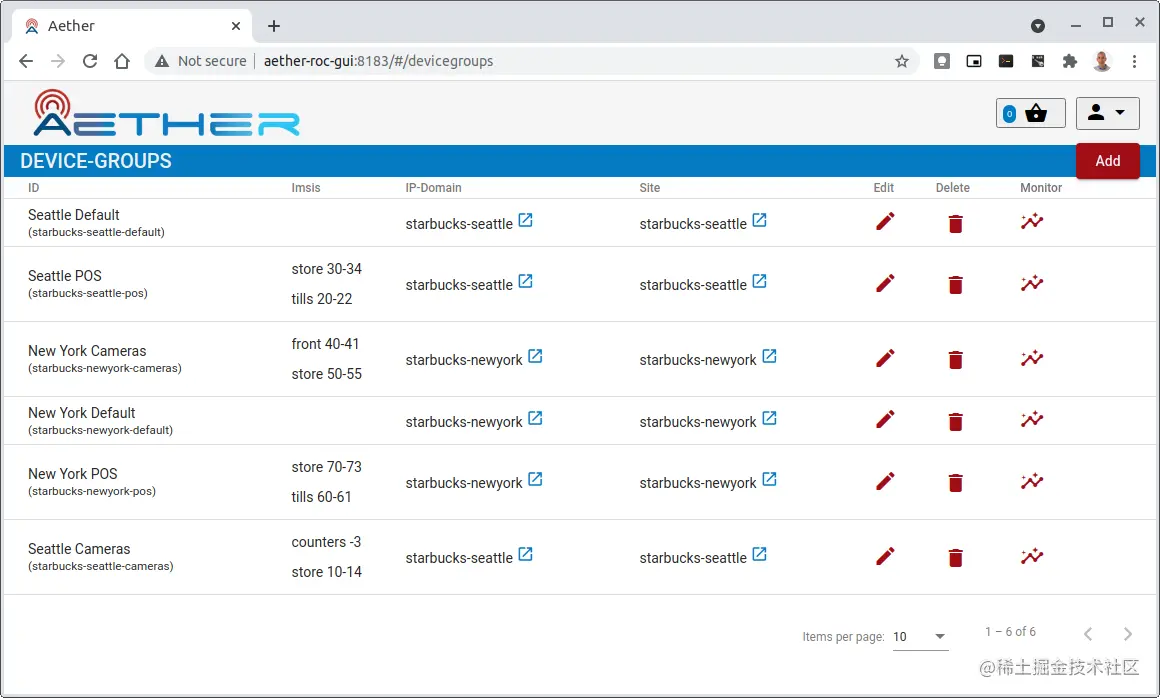Open Site link for New York POS row

click(x=769, y=479)
